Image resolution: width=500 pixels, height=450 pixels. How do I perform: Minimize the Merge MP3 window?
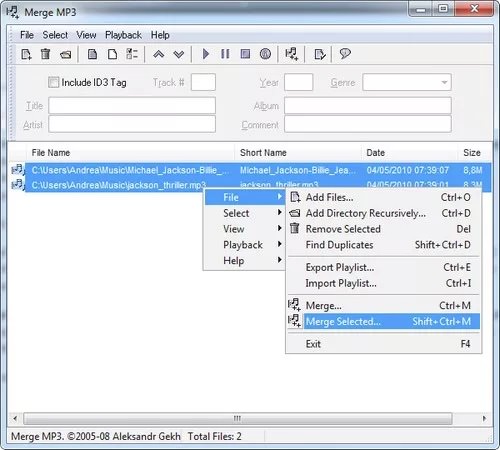(421, 9)
